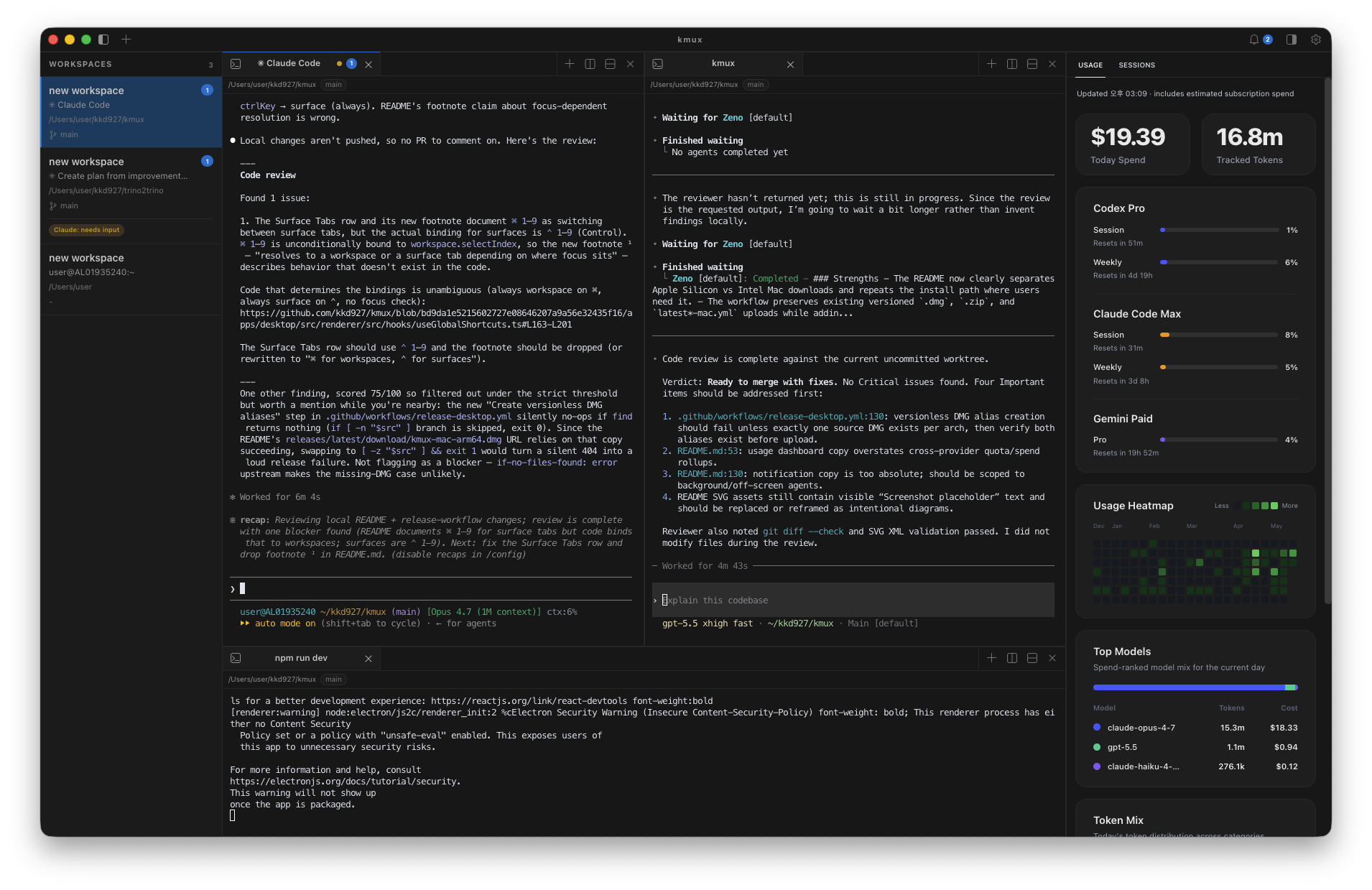
Task: Click the Usage Heatmap grid
Action: tap(1195, 571)
